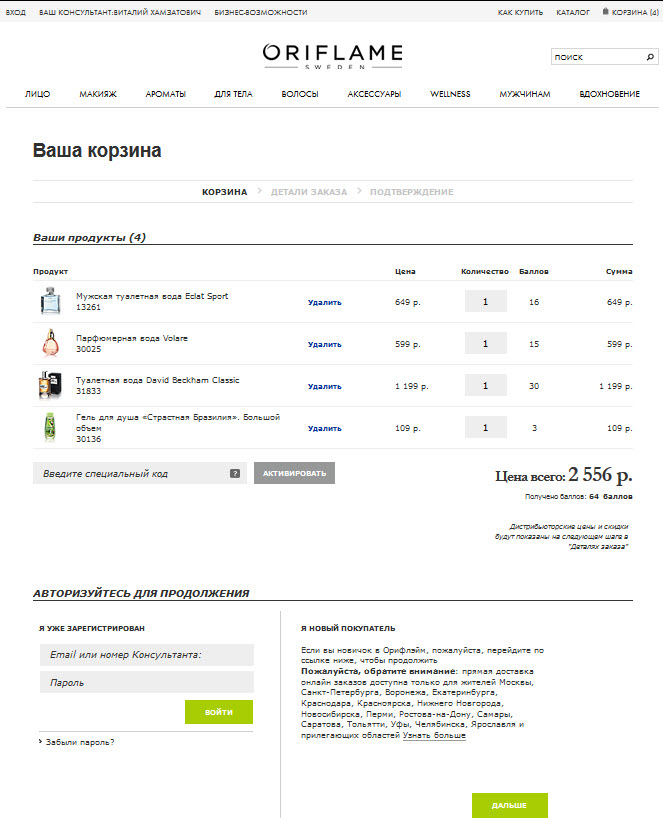This screenshot has height=822, width=663.
Task: Open the cart bag icon in header
Action: point(605,11)
